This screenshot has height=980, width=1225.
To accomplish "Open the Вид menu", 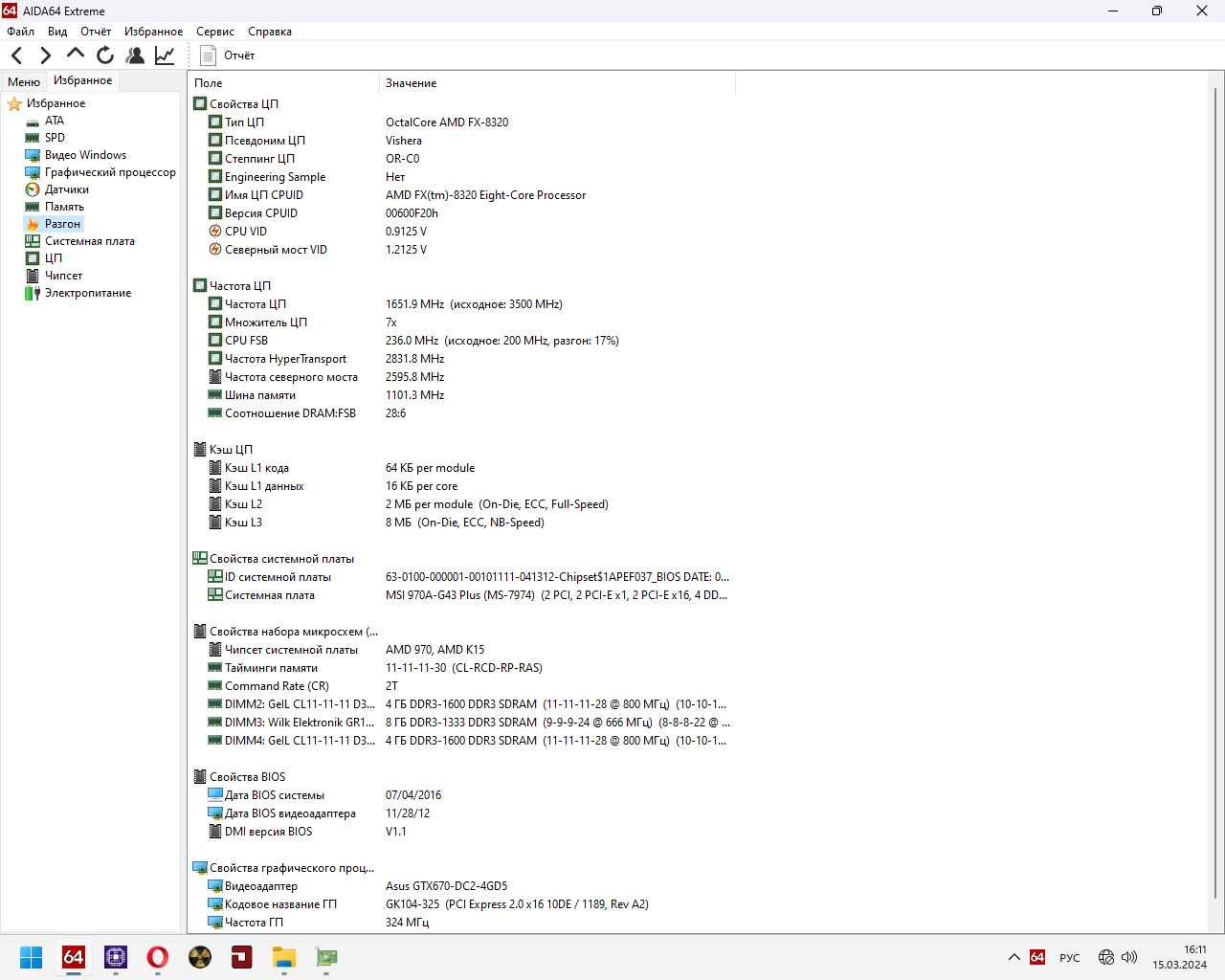I will click(57, 32).
